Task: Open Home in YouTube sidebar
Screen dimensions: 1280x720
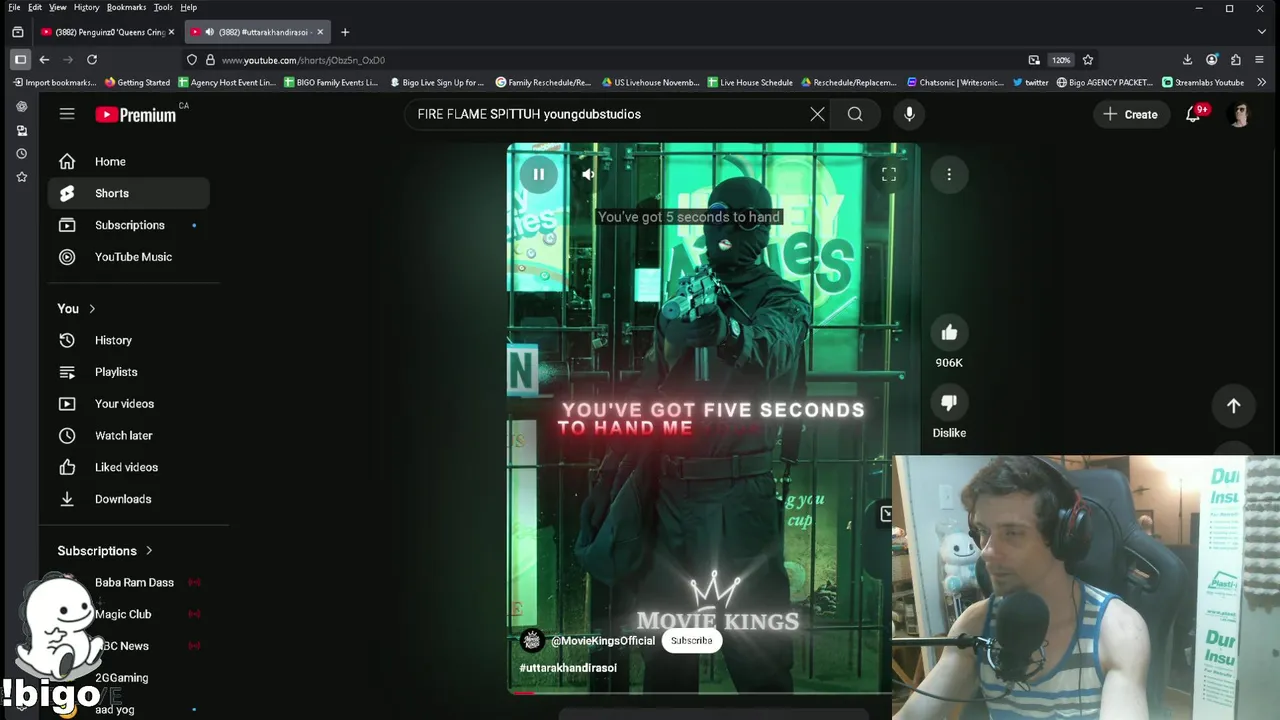Action: (x=129, y=161)
